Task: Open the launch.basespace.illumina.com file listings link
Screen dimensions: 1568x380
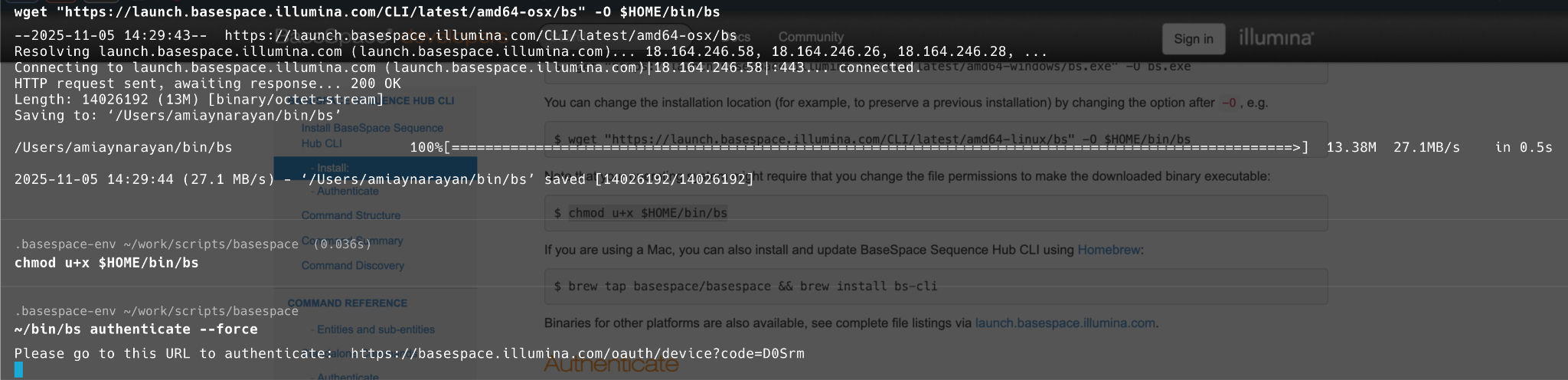Action: (x=1064, y=323)
